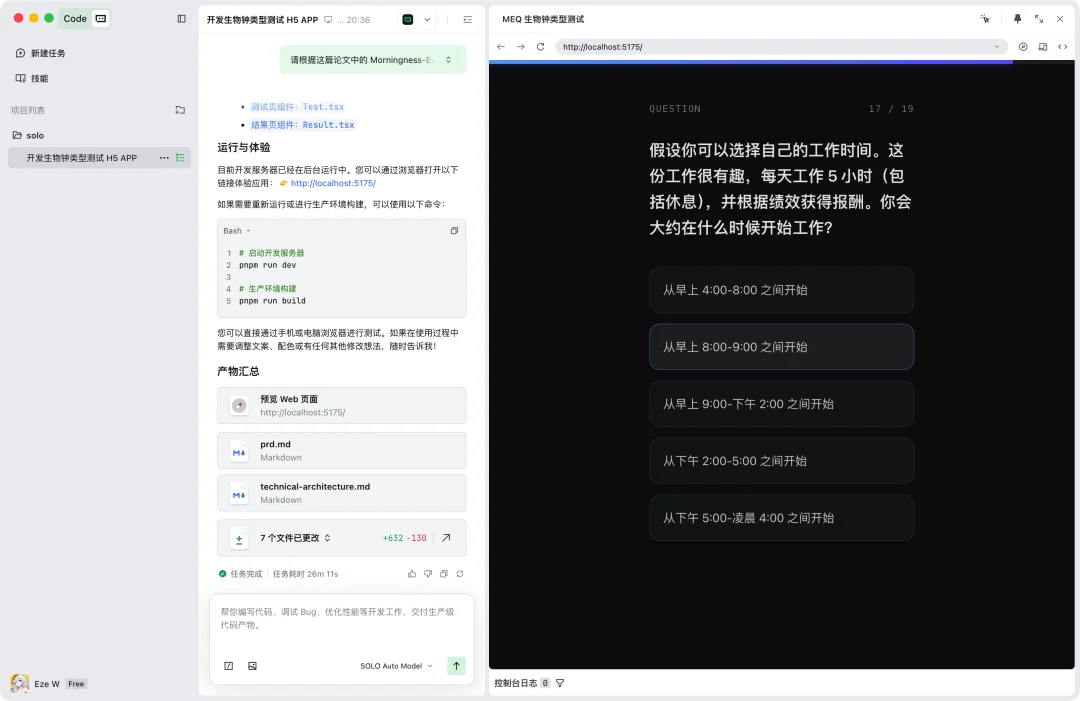Open the http://localhost:5175/ link

(x=331, y=183)
